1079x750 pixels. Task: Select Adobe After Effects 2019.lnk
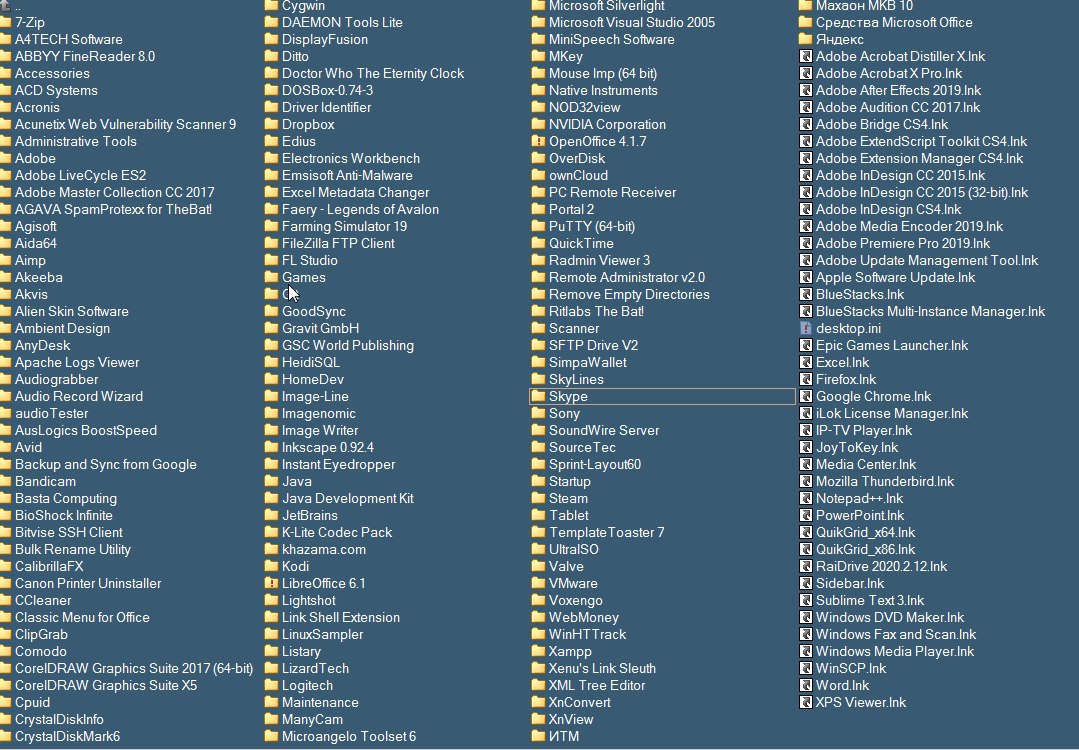point(899,90)
